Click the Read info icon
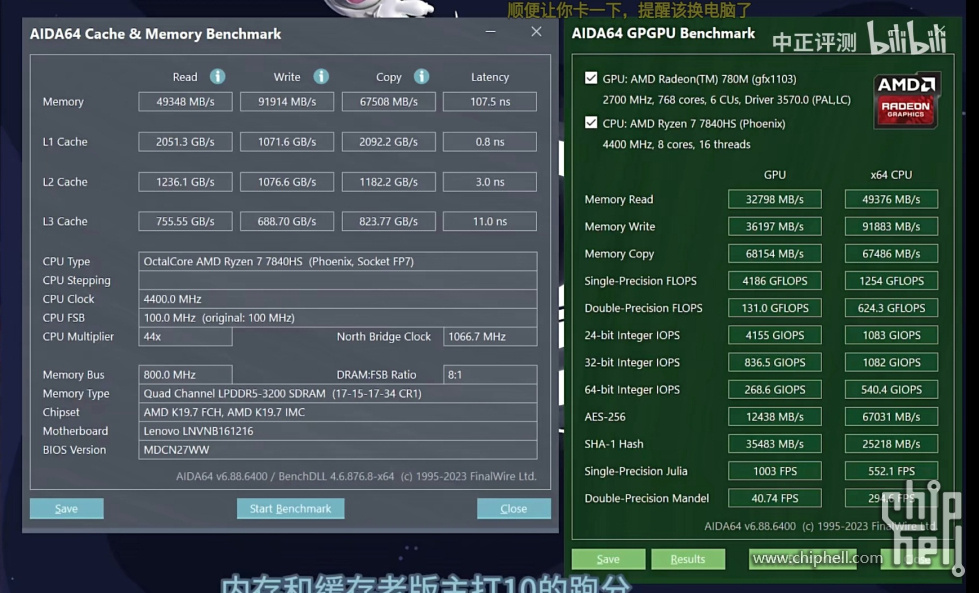Viewport: 979px width, 593px height. [x=217, y=77]
